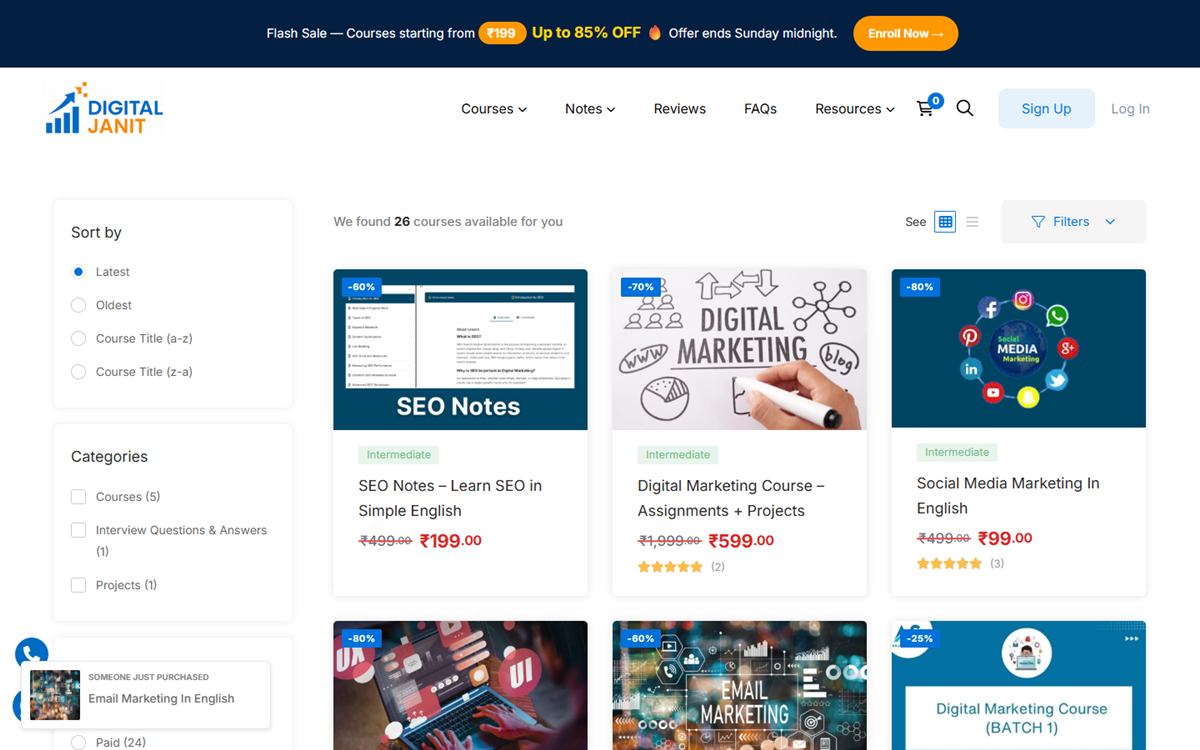Image resolution: width=1200 pixels, height=750 pixels.
Task: Click the -70% badge on Digital Marketing Course
Action: 639,287
